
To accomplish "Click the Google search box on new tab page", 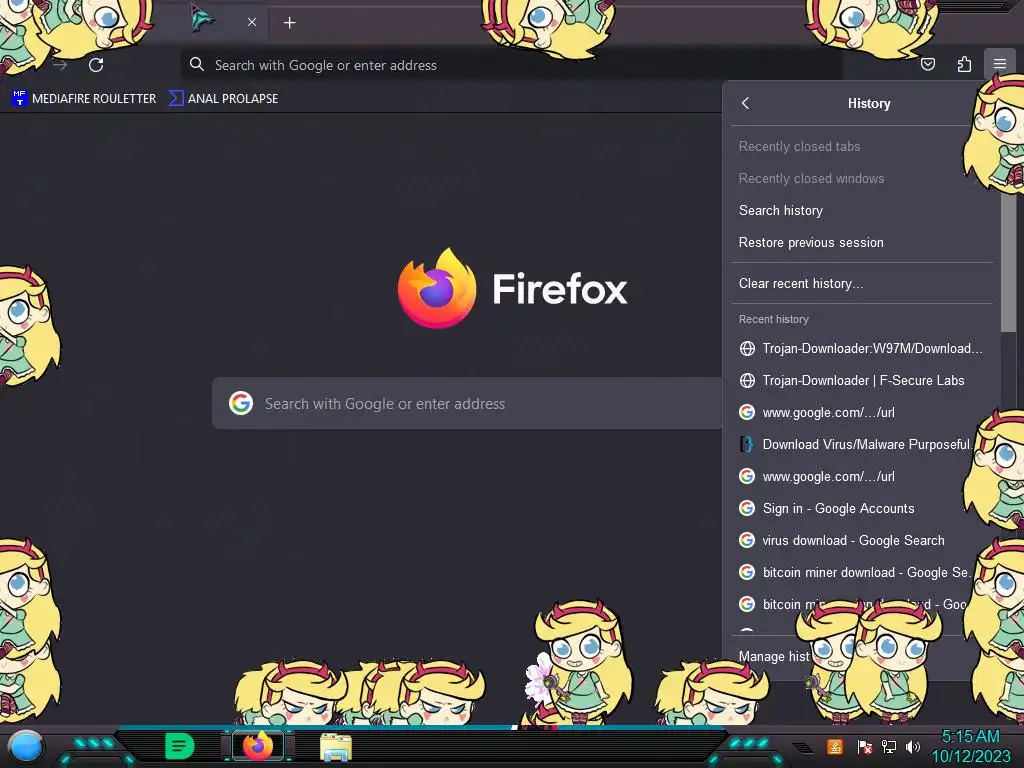I will [x=467, y=404].
